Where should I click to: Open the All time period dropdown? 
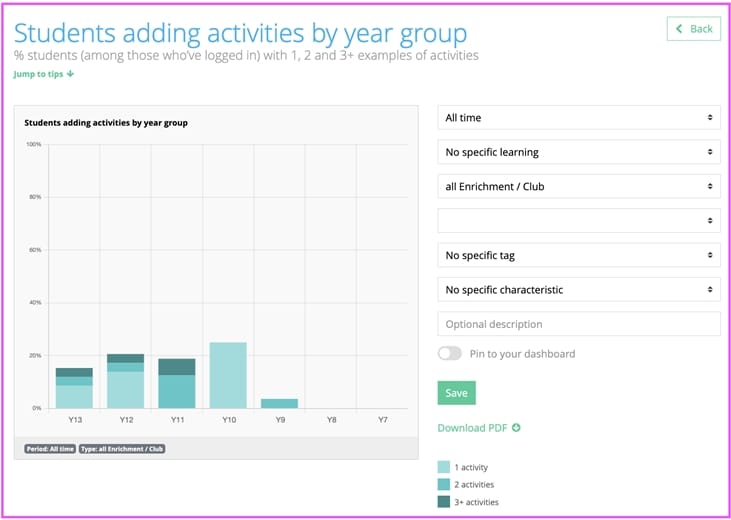[579, 118]
